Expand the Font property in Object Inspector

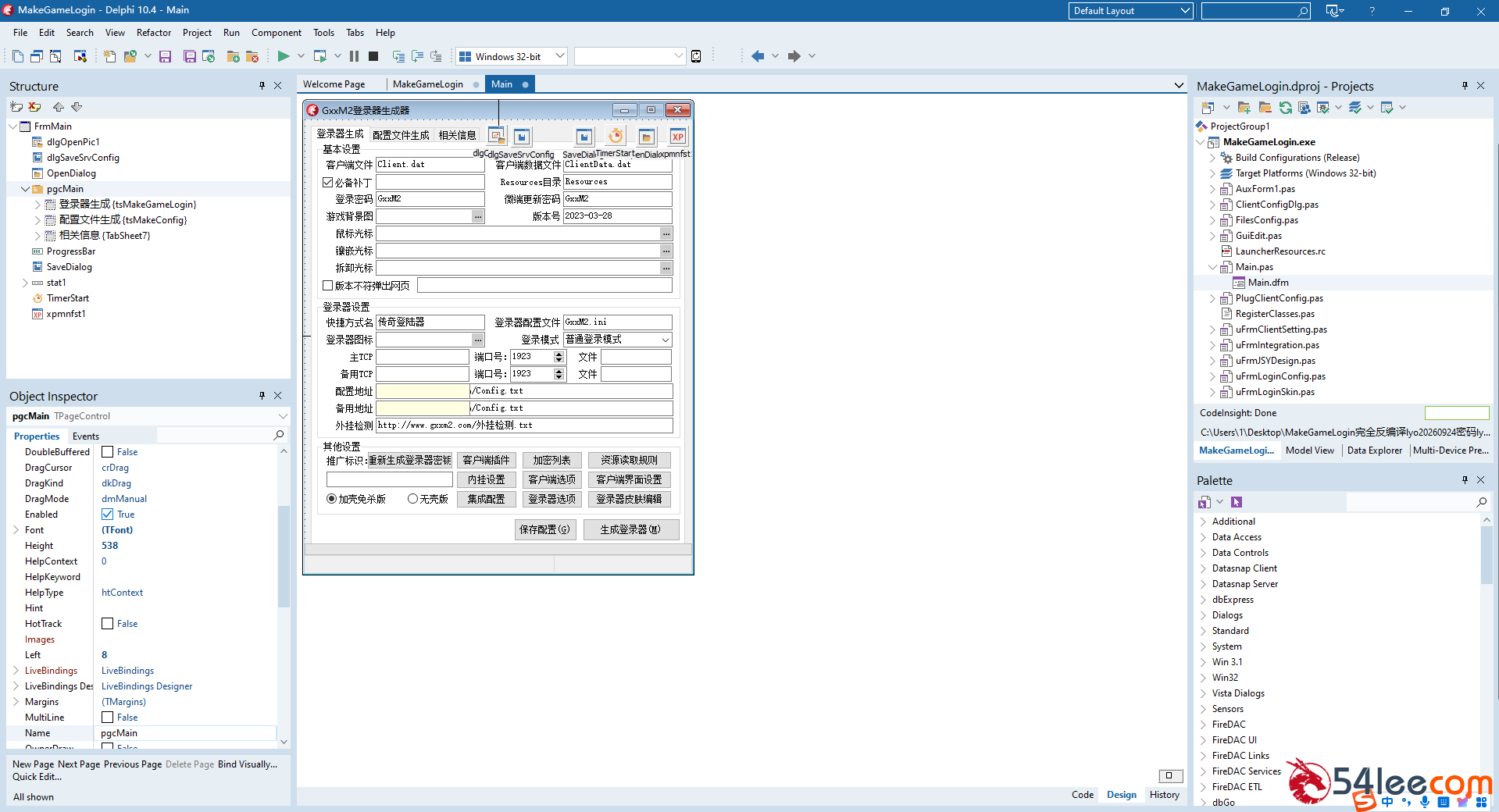point(16,530)
